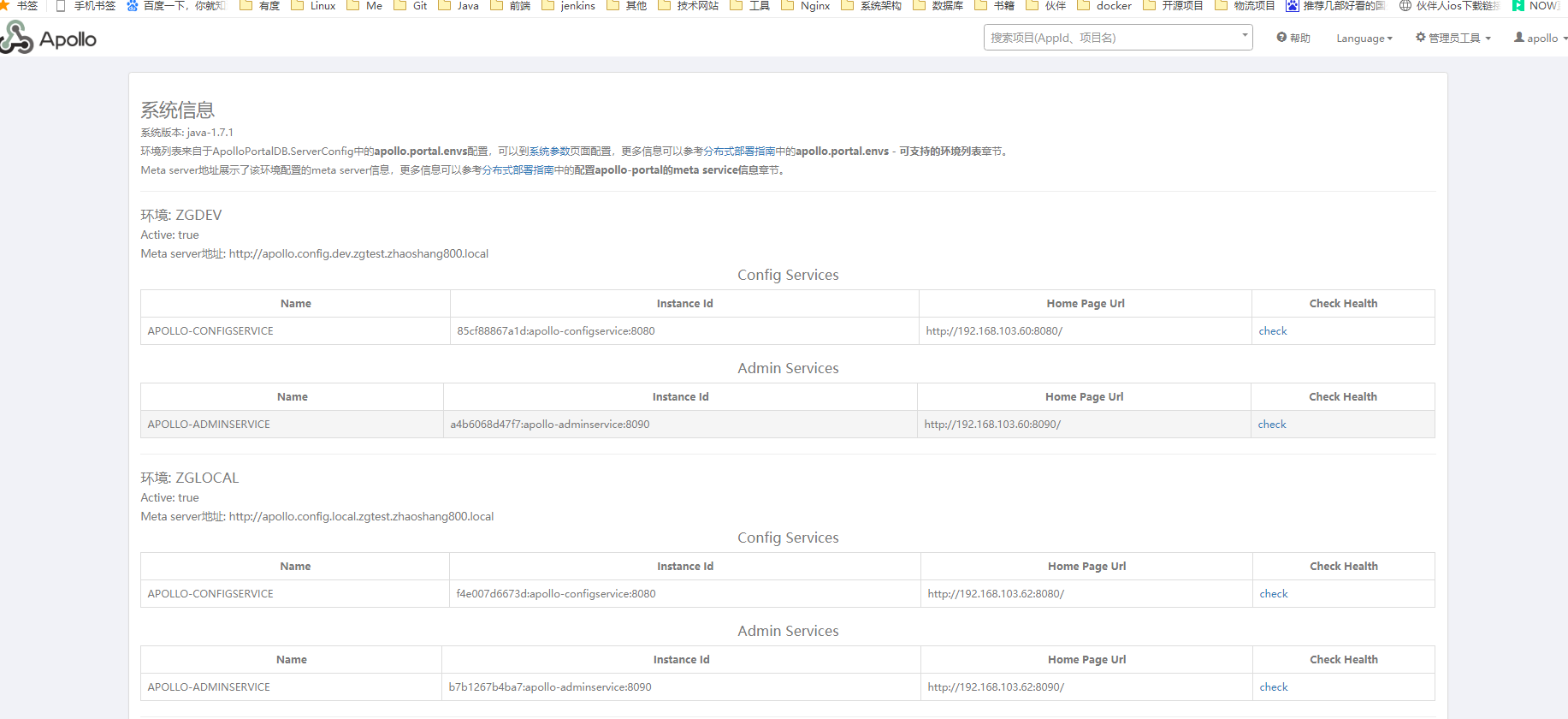Select instance id b7b1267b4ba7:apollo-adminservice:8090
The width and height of the screenshot is (1568, 719).
(550, 687)
